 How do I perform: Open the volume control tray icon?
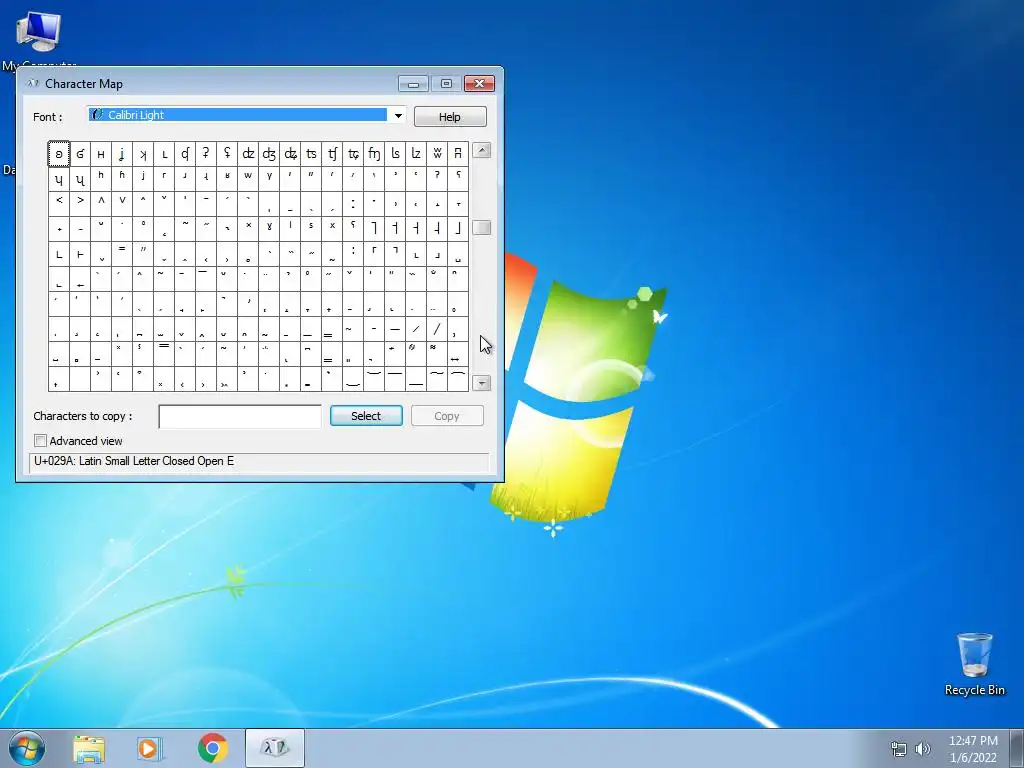click(x=922, y=749)
